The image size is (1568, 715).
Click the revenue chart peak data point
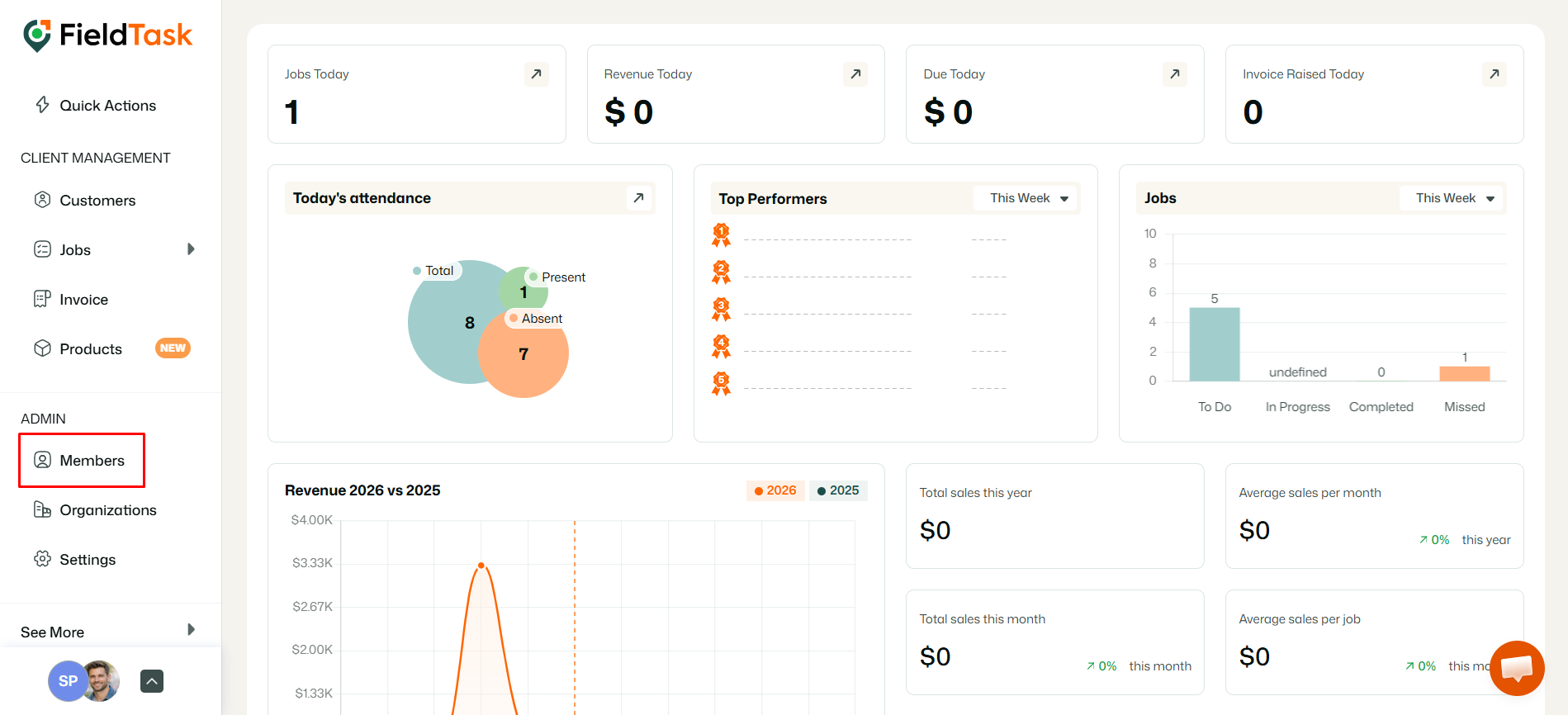point(481,566)
